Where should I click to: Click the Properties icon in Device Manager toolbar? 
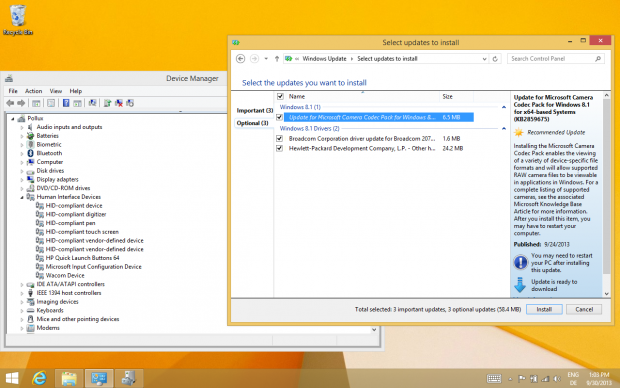tap(51, 103)
